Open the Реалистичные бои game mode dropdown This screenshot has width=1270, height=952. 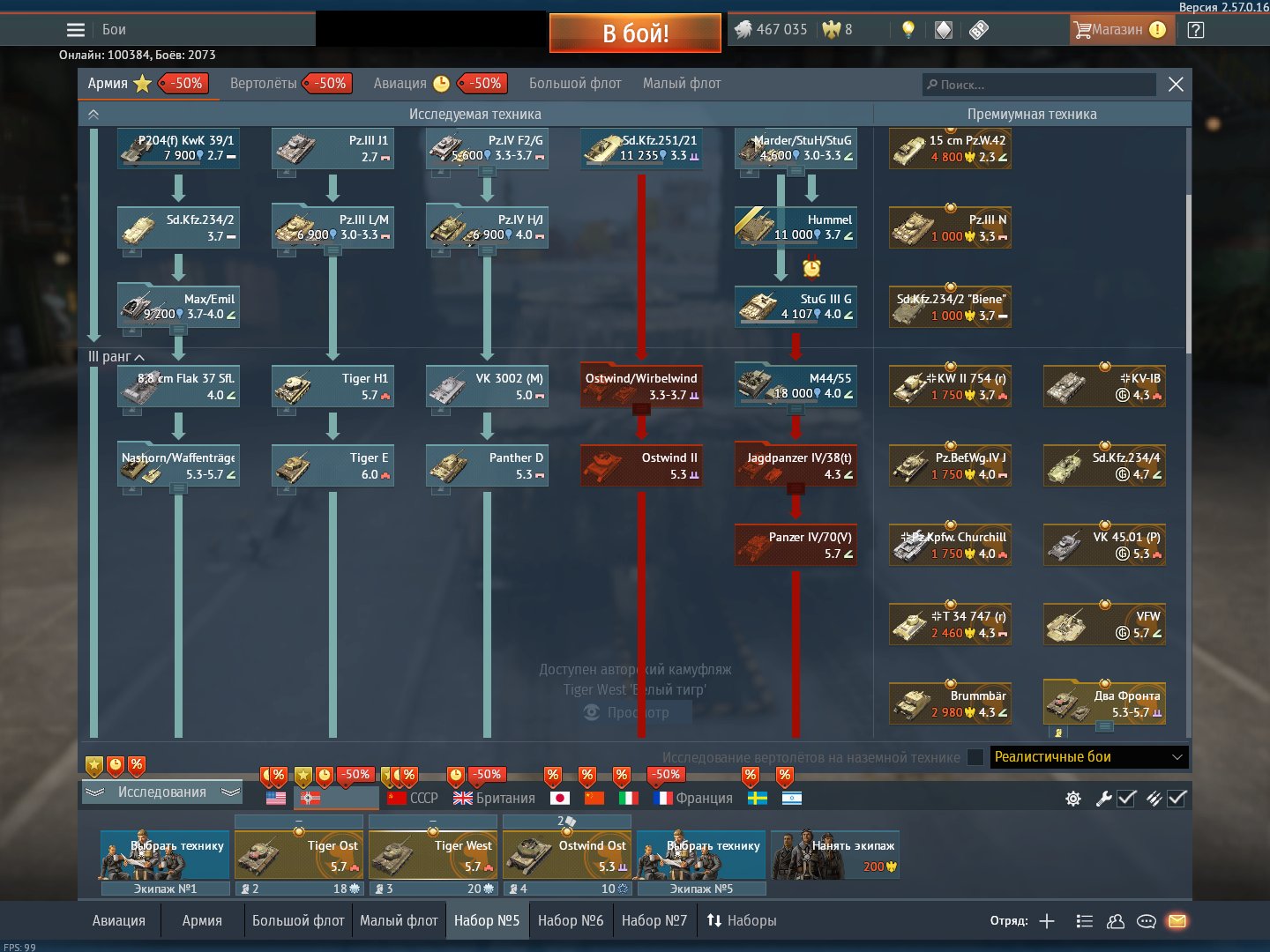point(1089,757)
